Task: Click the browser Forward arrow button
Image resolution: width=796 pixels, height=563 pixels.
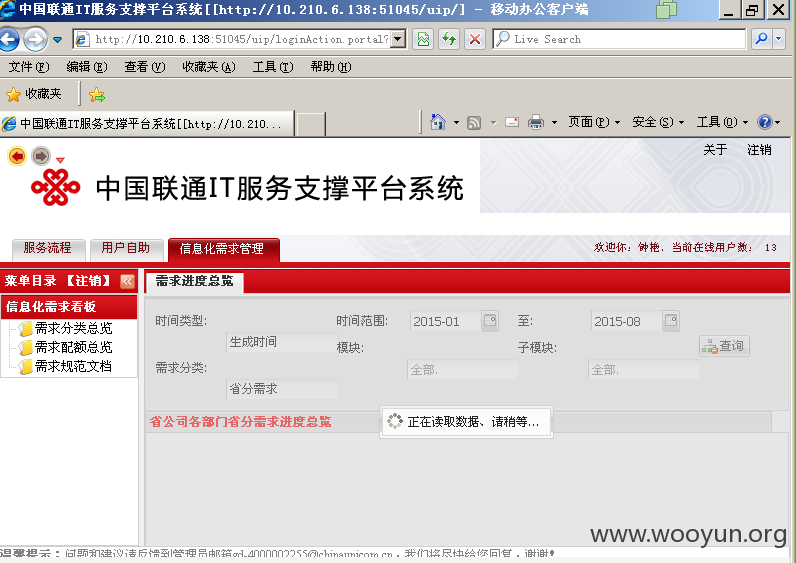Action: click(x=36, y=39)
